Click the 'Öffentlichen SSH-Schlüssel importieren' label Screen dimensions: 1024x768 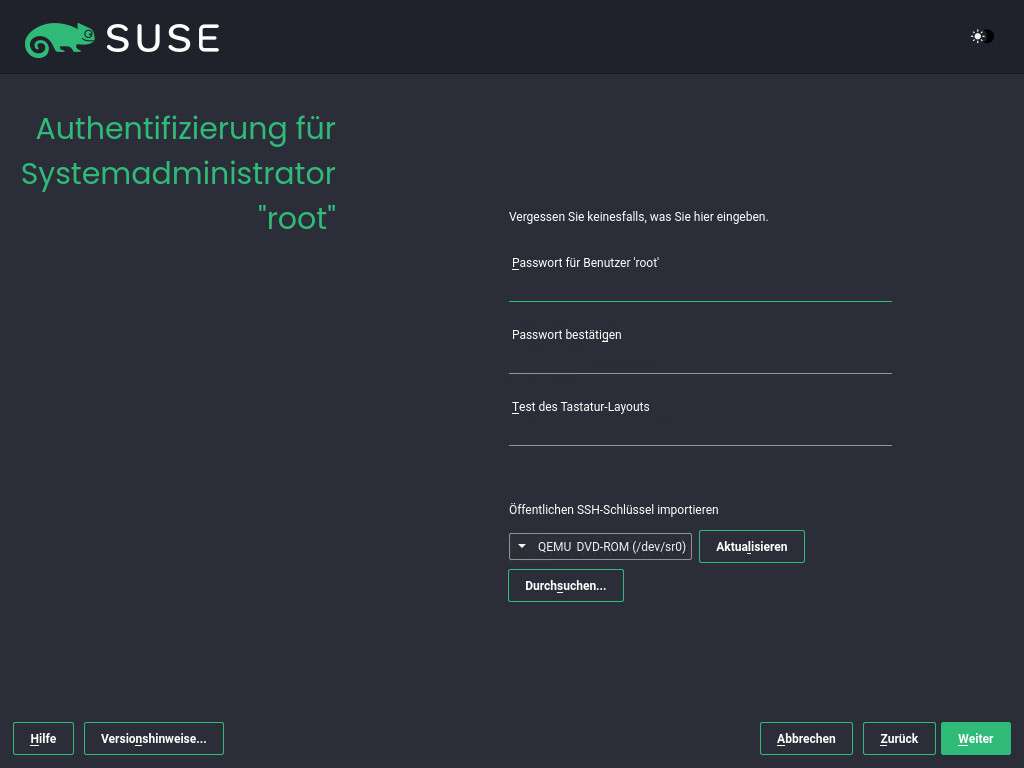[x=613, y=509]
